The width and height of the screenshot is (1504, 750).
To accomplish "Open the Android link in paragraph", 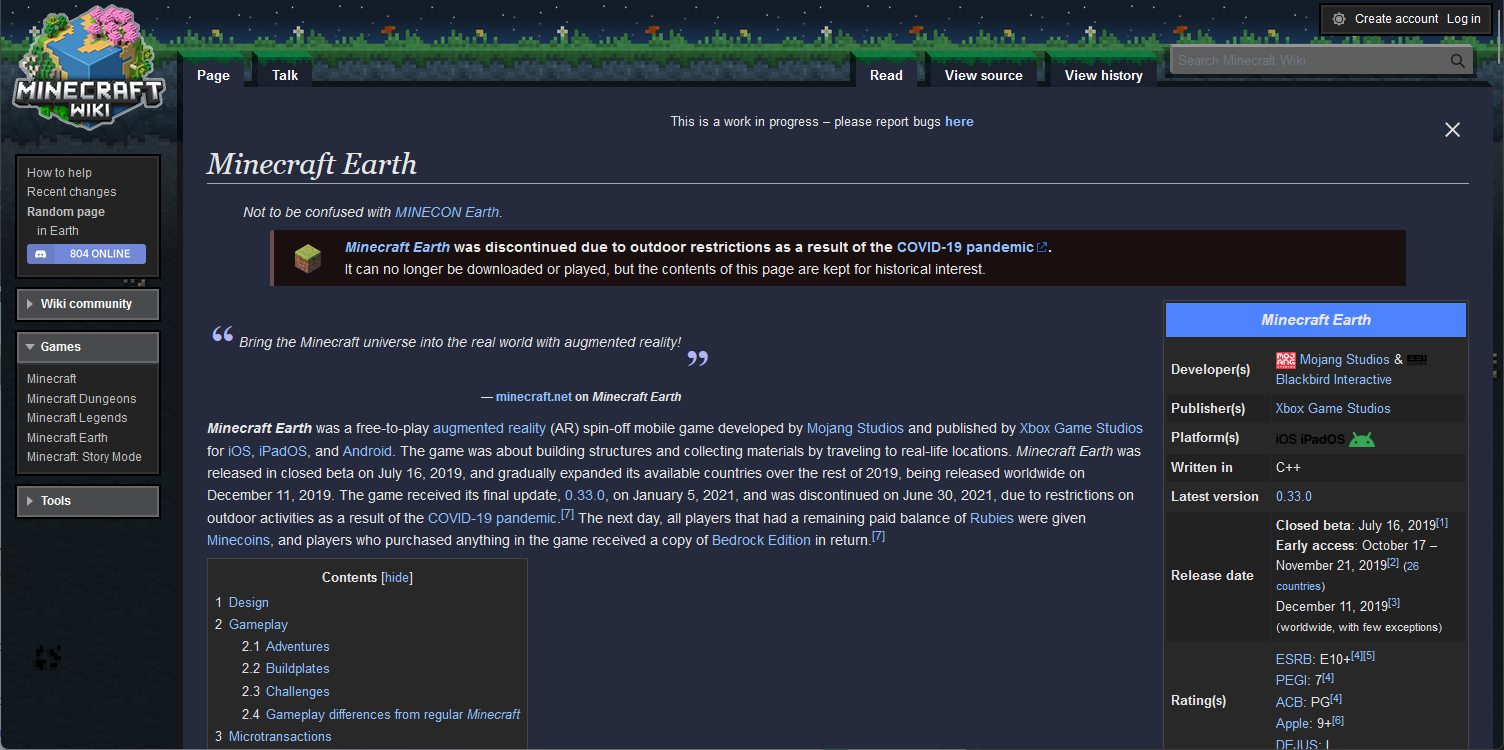I will (367, 451).
